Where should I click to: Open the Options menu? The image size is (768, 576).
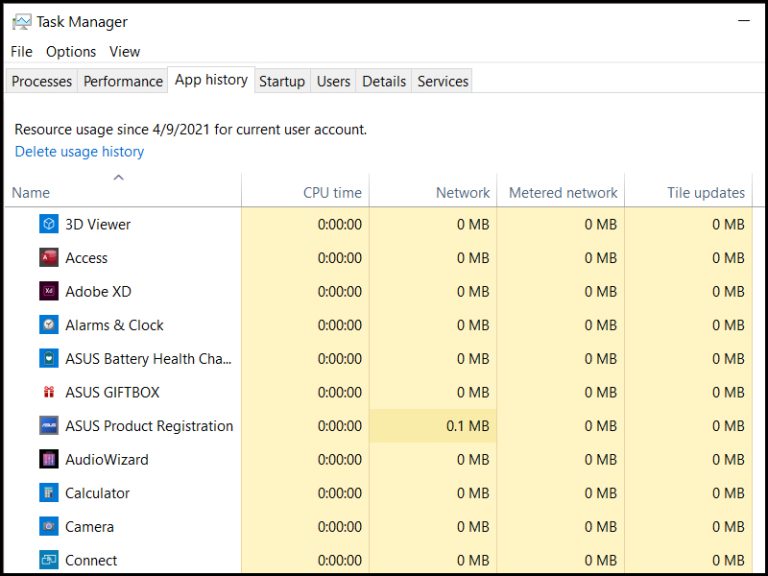(71, 51)
